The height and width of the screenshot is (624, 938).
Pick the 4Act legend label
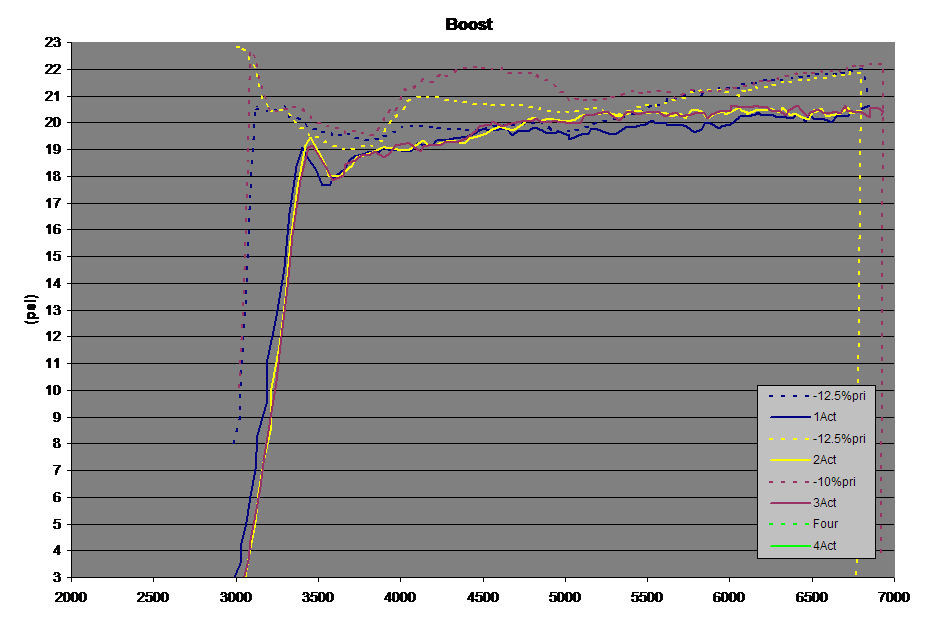point(825,546)
